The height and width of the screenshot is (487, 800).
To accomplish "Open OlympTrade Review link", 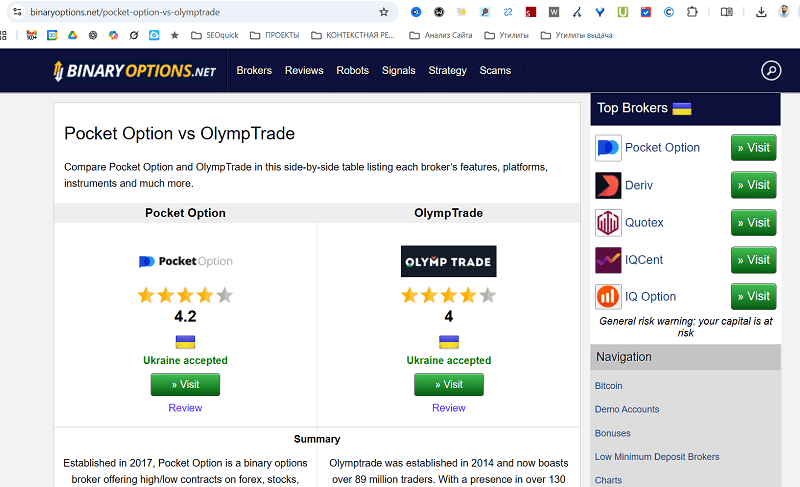I will click(x=449, y=408).
